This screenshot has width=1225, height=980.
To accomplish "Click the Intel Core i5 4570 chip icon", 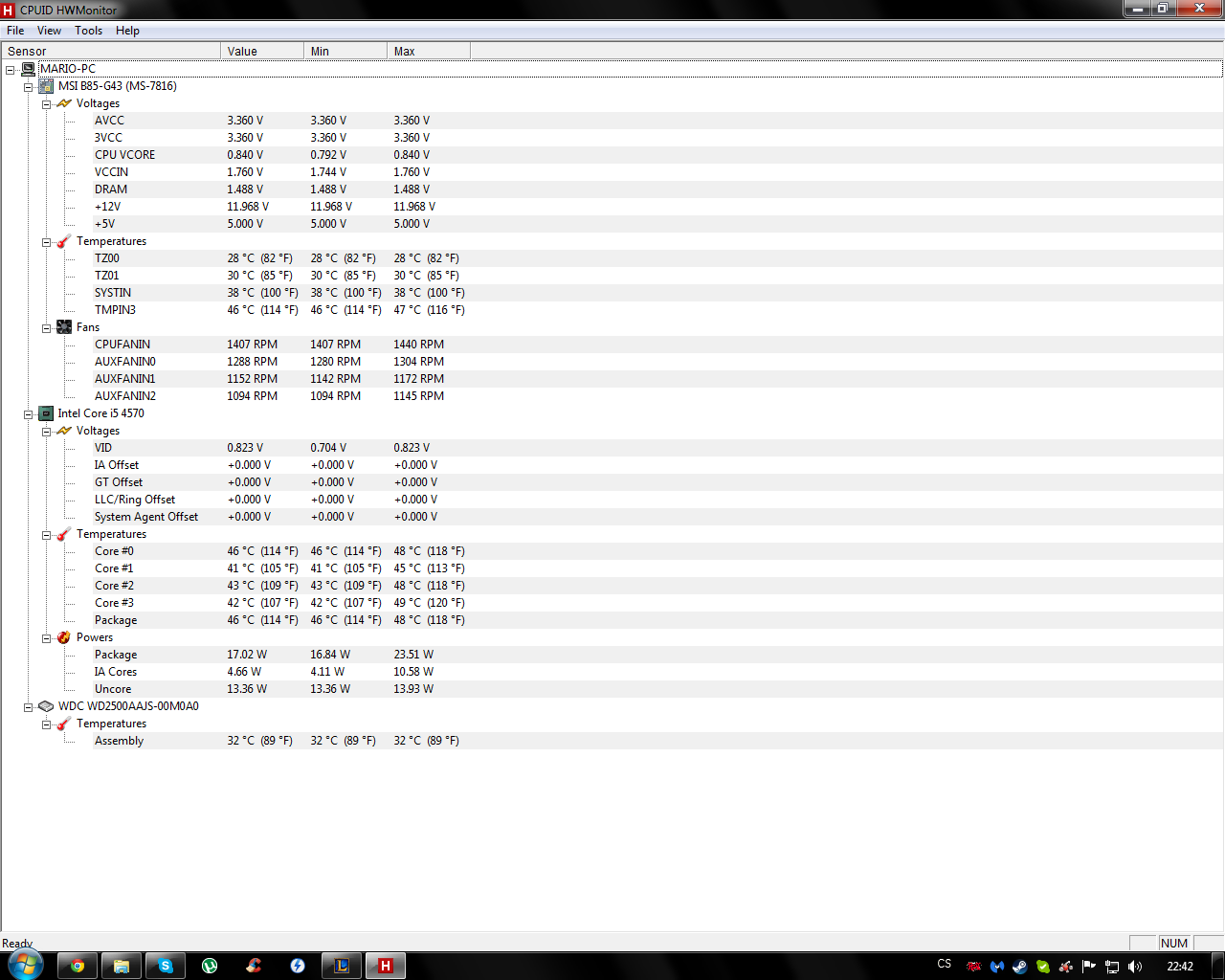I will tap(46, 413).
